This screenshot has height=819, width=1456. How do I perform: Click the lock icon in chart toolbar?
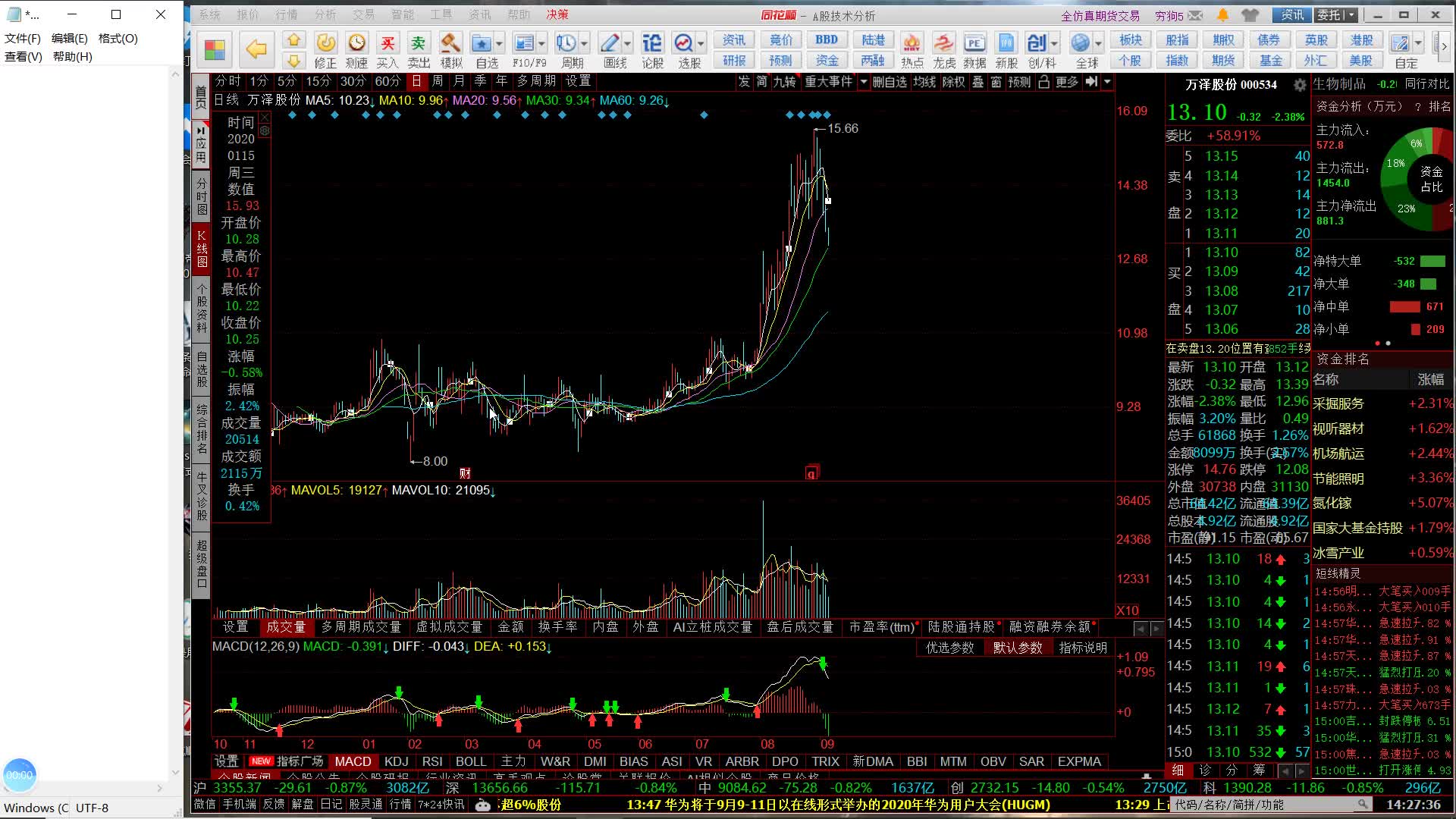pyautogui.click(x=1044, y=82)
